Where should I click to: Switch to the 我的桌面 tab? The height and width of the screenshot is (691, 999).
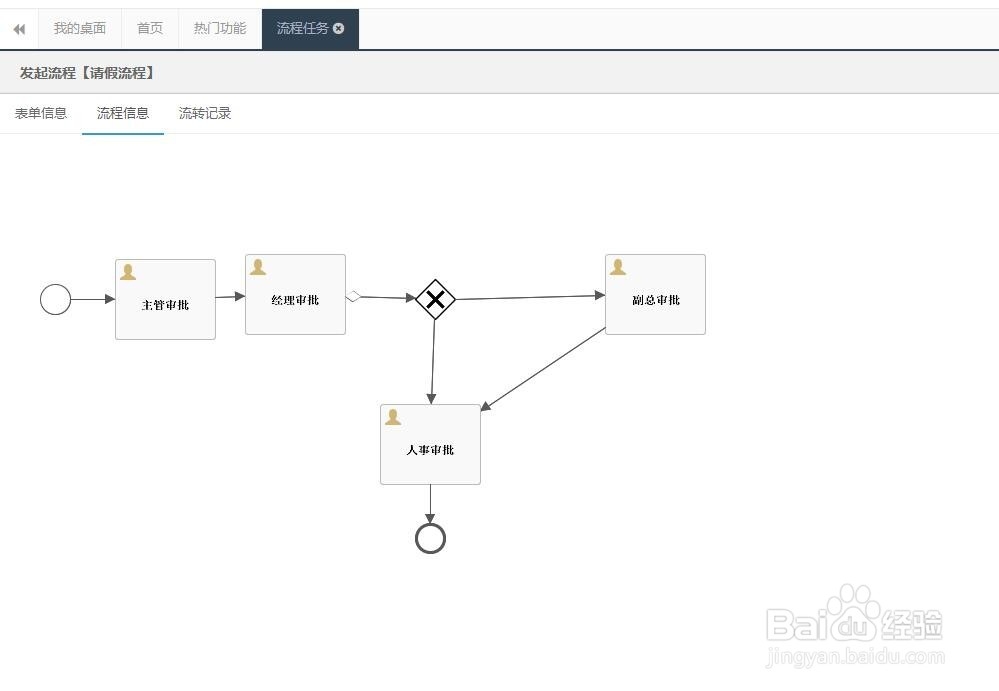(79, 28)
